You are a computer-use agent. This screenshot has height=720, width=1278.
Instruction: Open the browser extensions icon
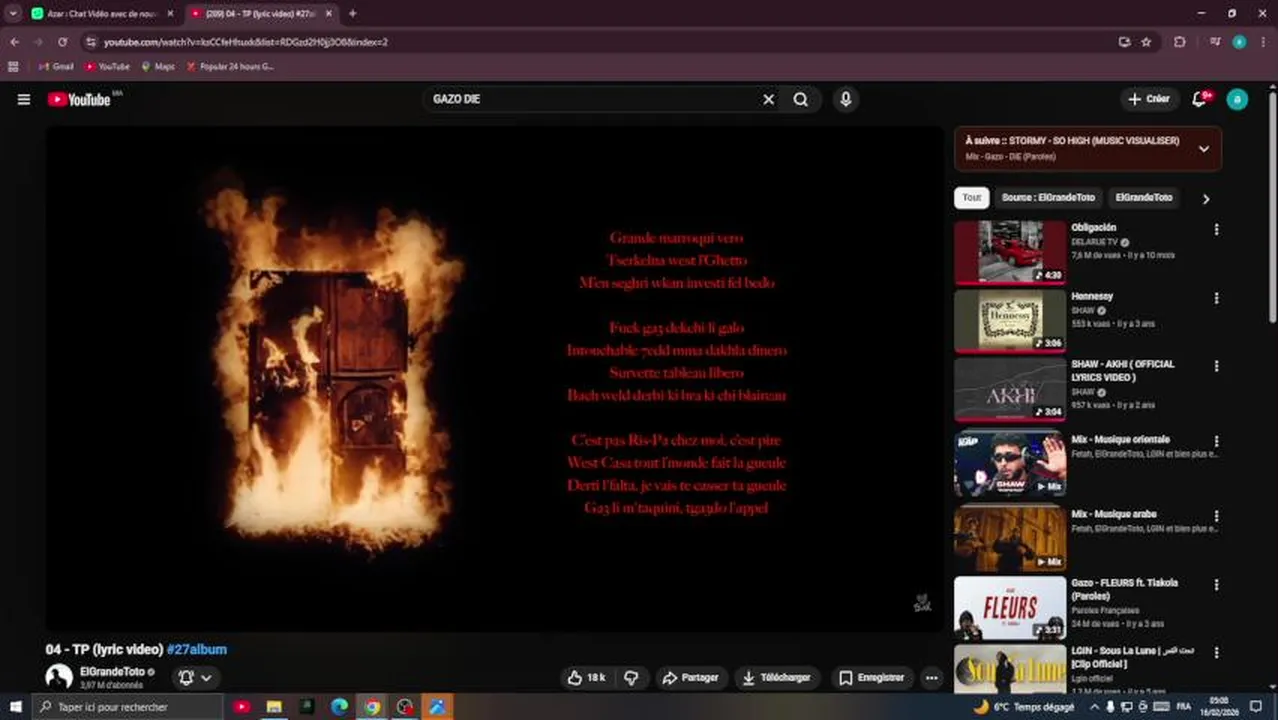[1180, 42]
